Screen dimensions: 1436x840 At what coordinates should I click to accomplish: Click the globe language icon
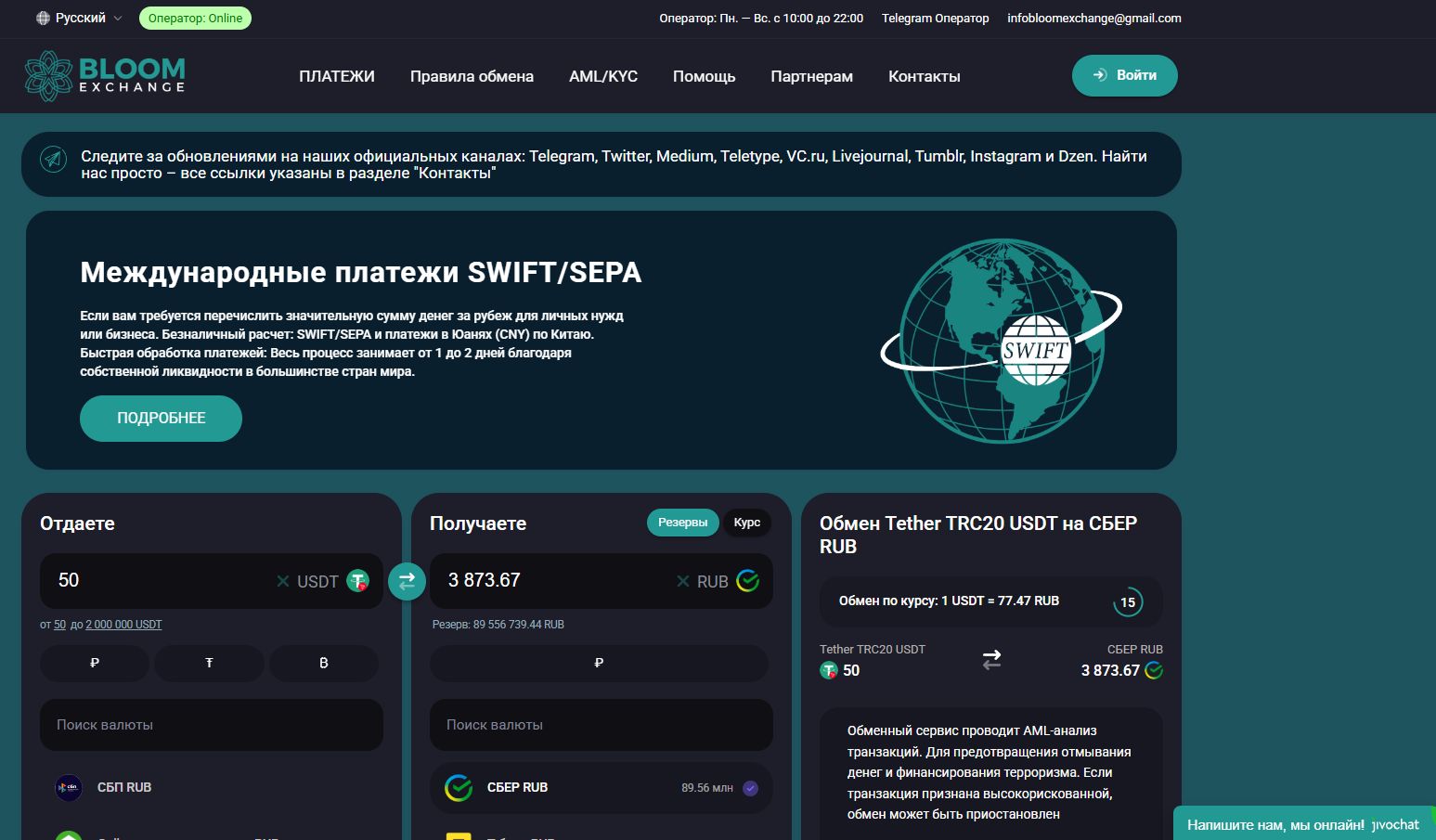(x=43, y=18)
